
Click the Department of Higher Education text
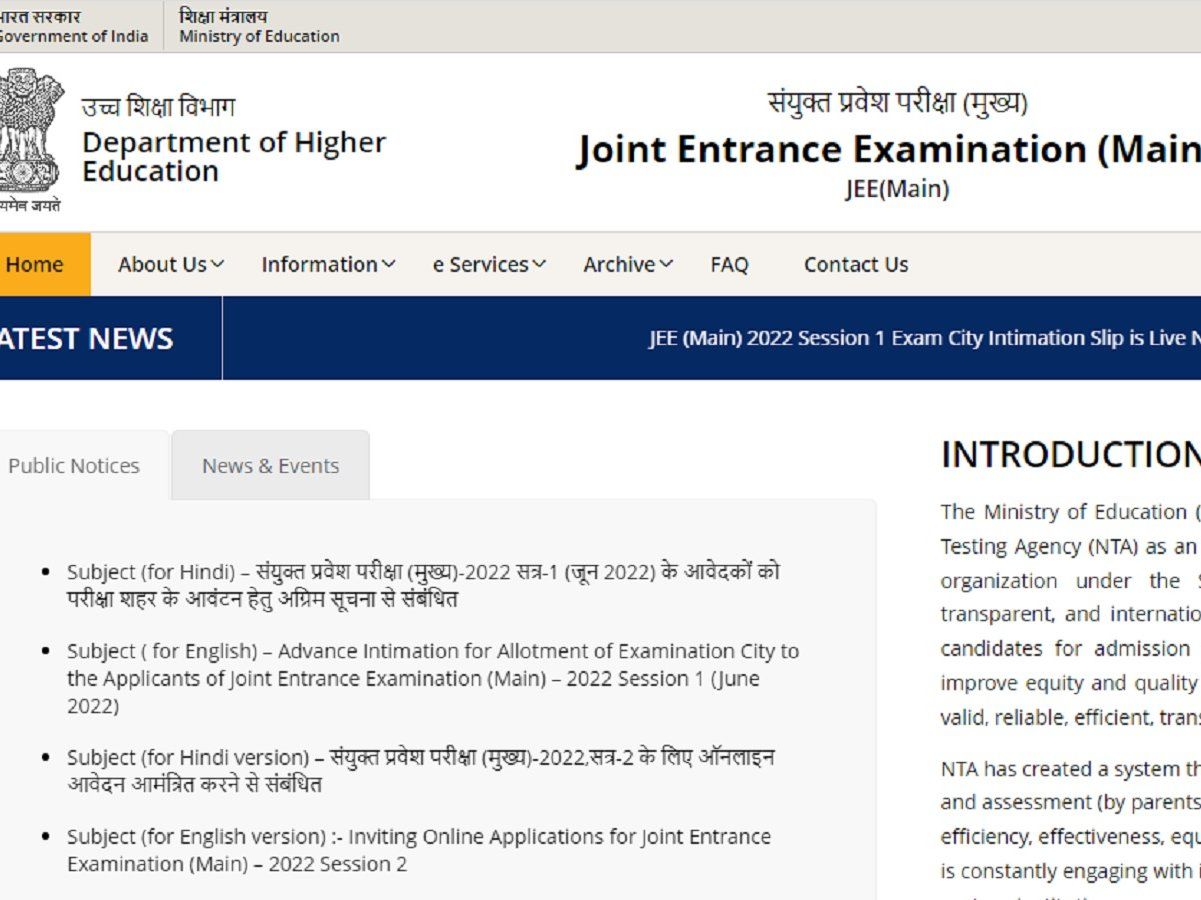[235, 155]
